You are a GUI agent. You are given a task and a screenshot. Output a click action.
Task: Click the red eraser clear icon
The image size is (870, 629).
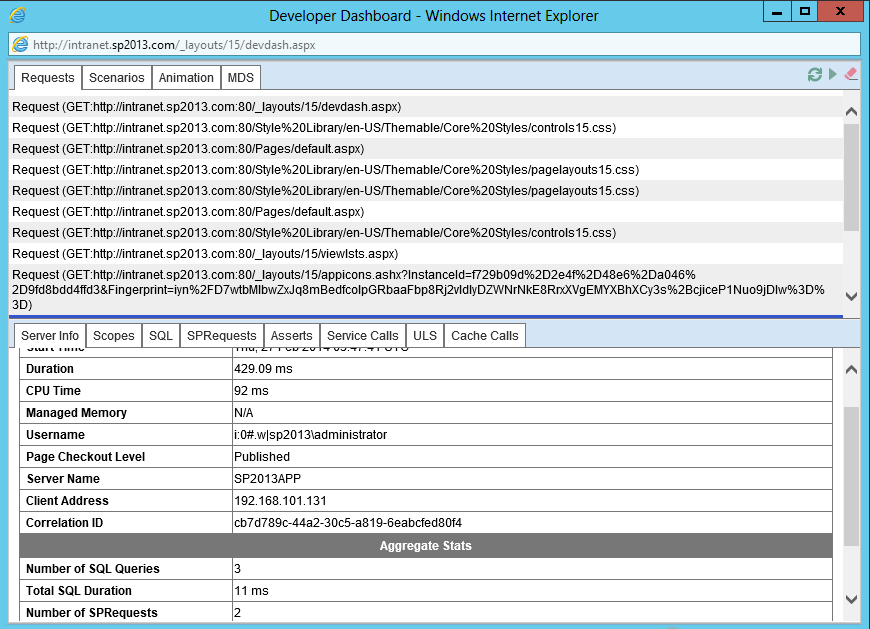point(851,74)
